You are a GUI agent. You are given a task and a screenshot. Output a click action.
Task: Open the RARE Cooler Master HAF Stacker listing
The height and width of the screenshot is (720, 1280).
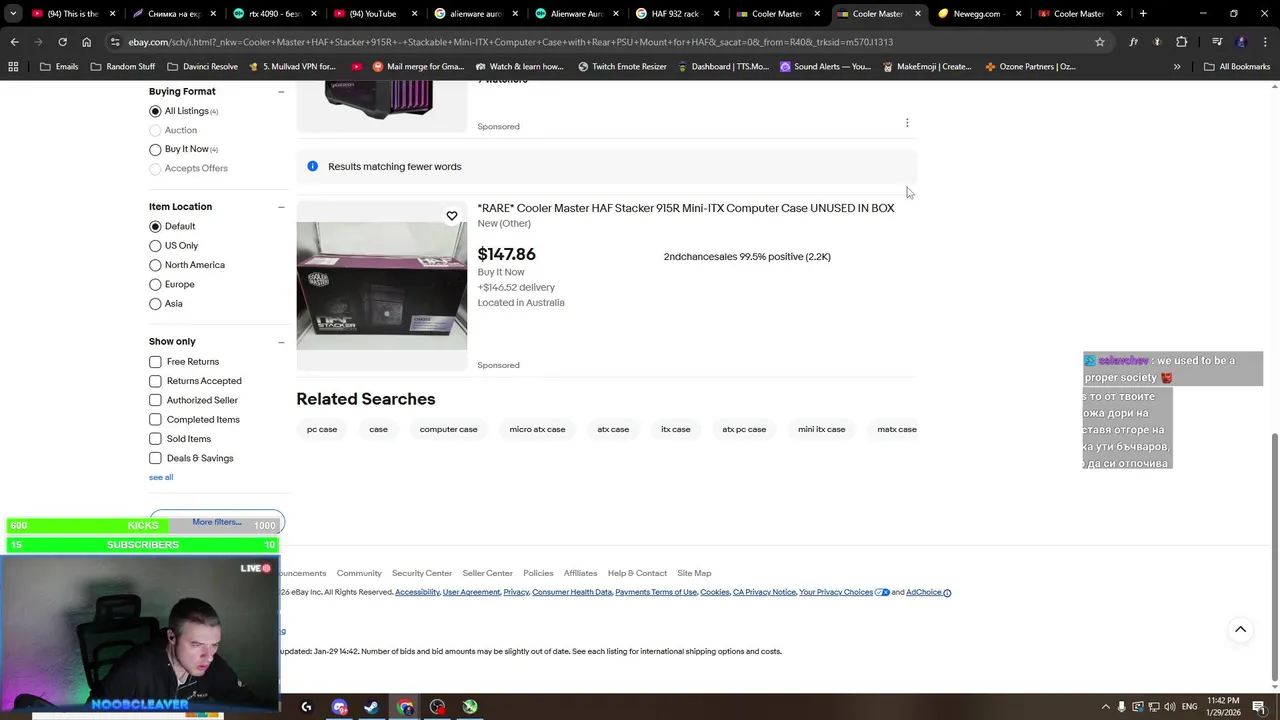(x=686, y=208)
